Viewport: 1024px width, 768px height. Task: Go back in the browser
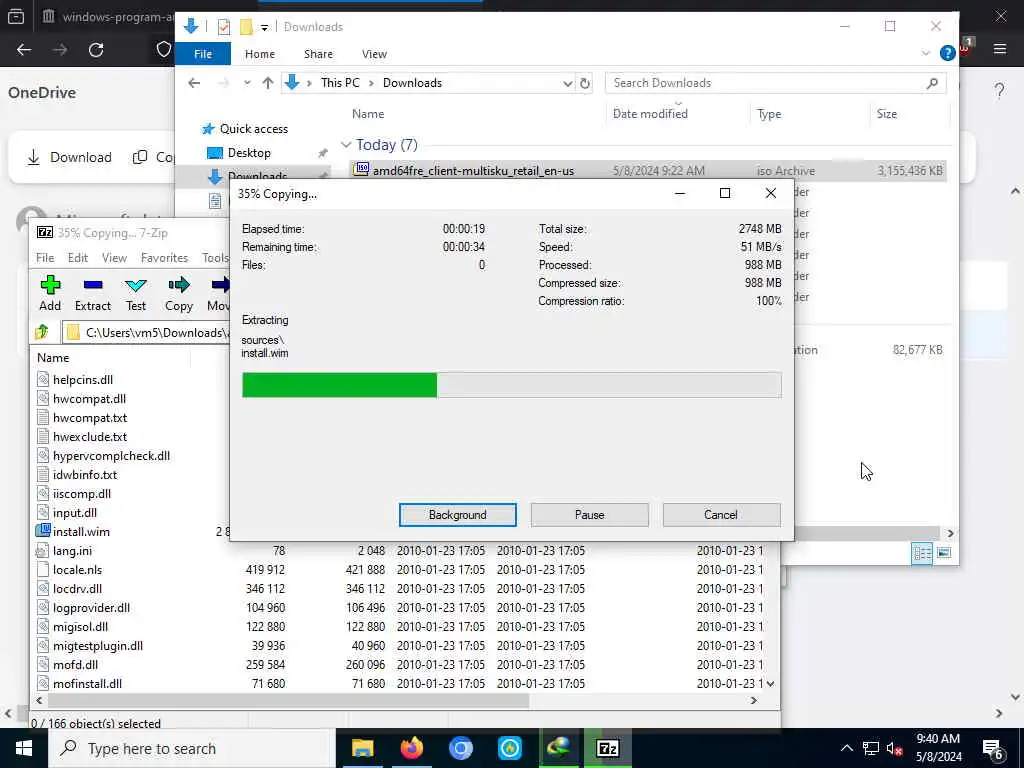point(24,50)
